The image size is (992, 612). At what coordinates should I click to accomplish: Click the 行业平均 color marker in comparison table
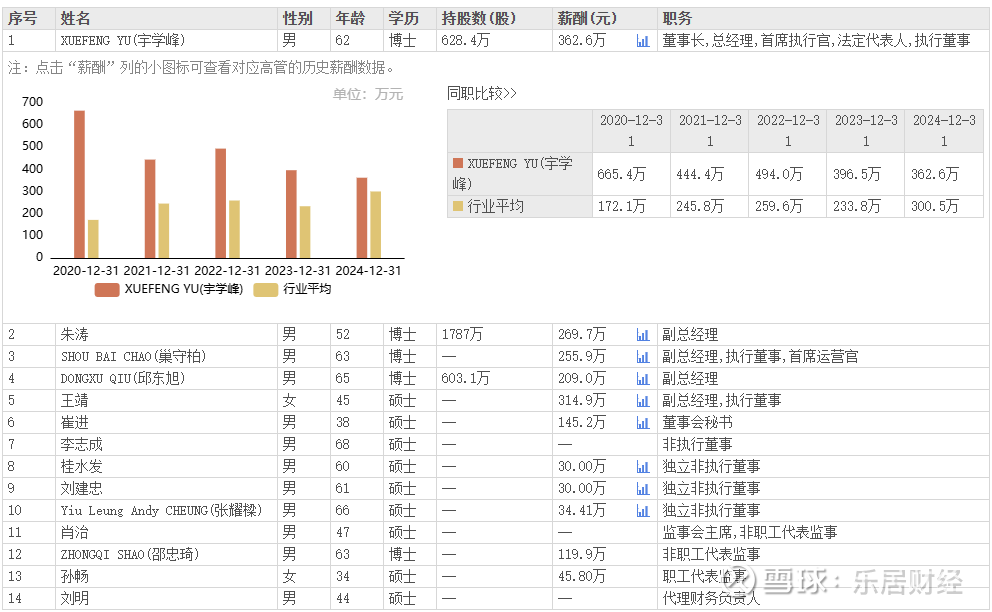click(458, 206)
